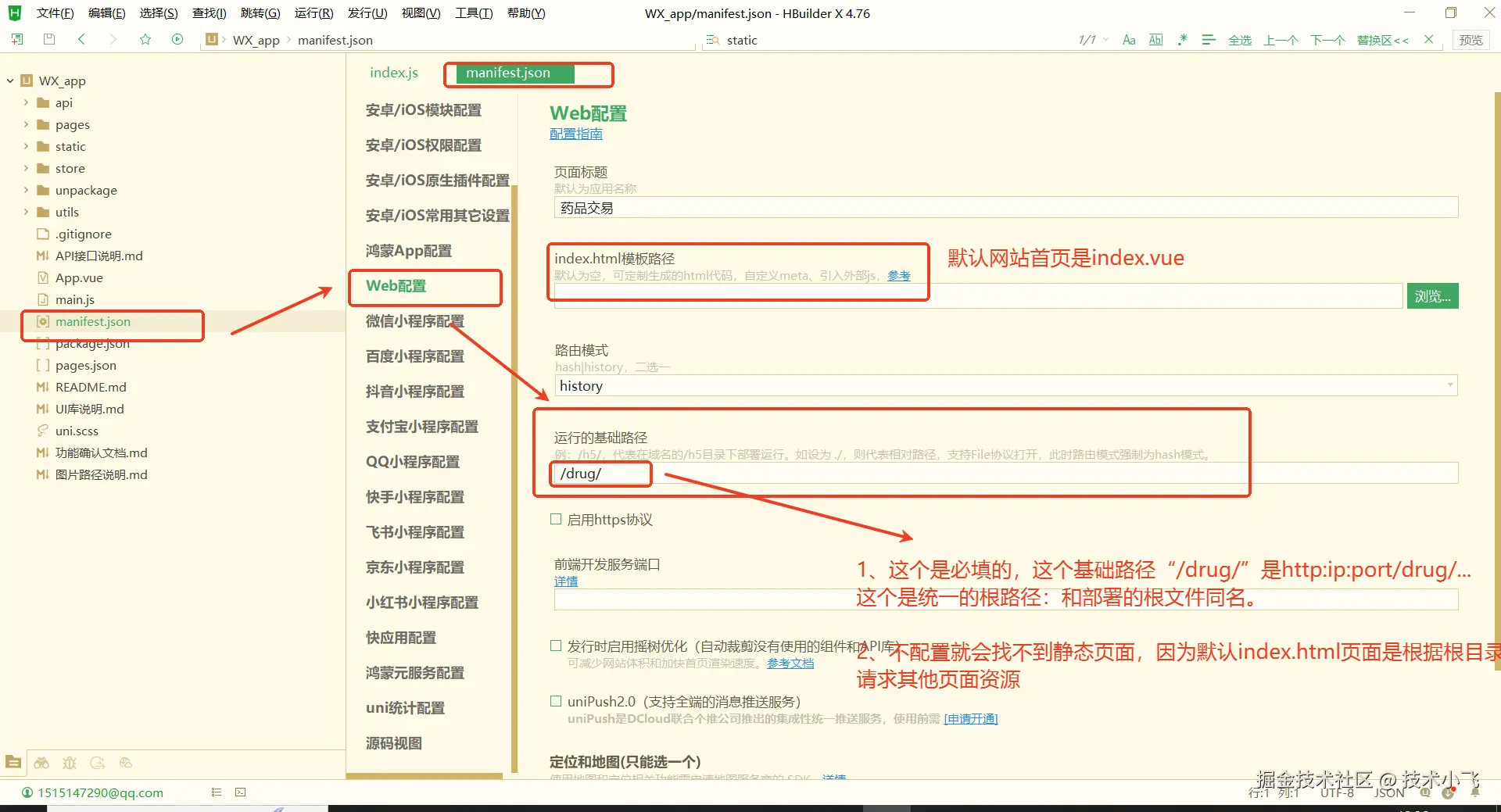Open main.js in the project tree
The height and width of the screenshot is (812, 1501).
(x=75, y=299)
